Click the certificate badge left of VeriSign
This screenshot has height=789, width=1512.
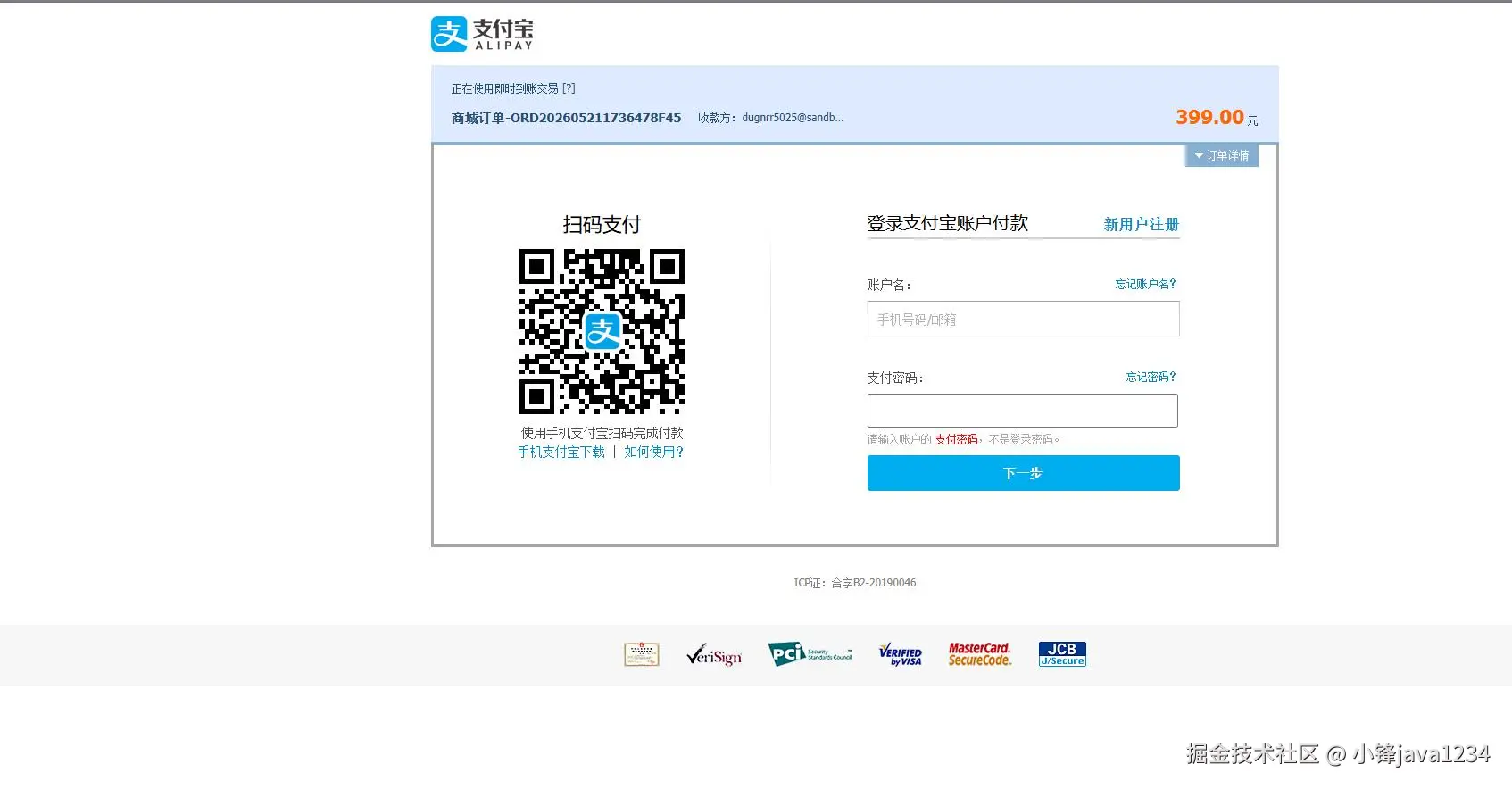pos(642,654)
